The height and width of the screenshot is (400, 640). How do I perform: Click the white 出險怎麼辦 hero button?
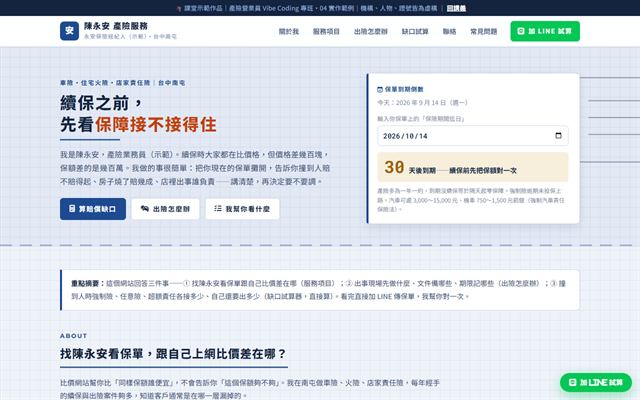pos(165,209)
